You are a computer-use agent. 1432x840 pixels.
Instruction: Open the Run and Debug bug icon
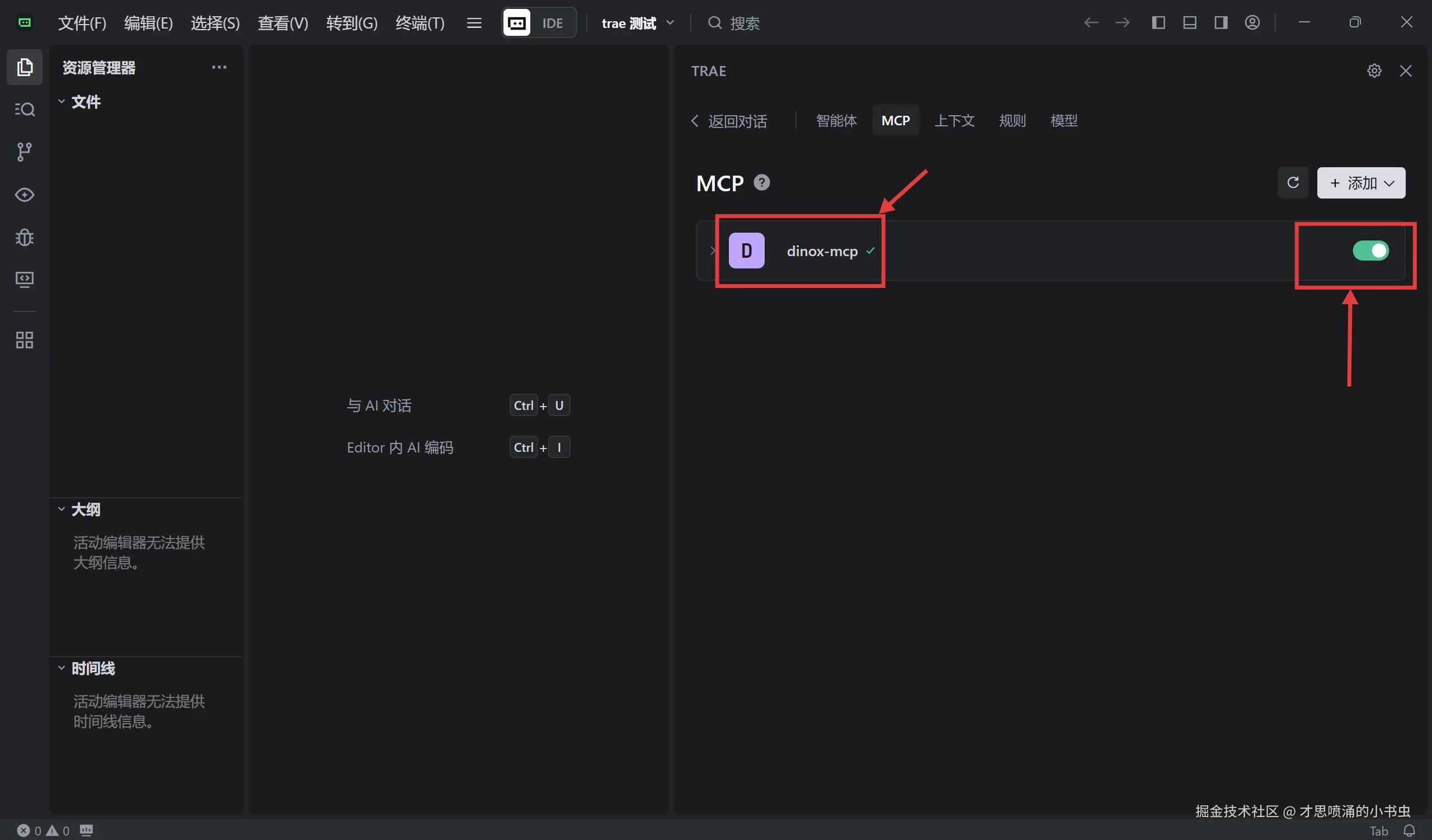pos(25,237)
